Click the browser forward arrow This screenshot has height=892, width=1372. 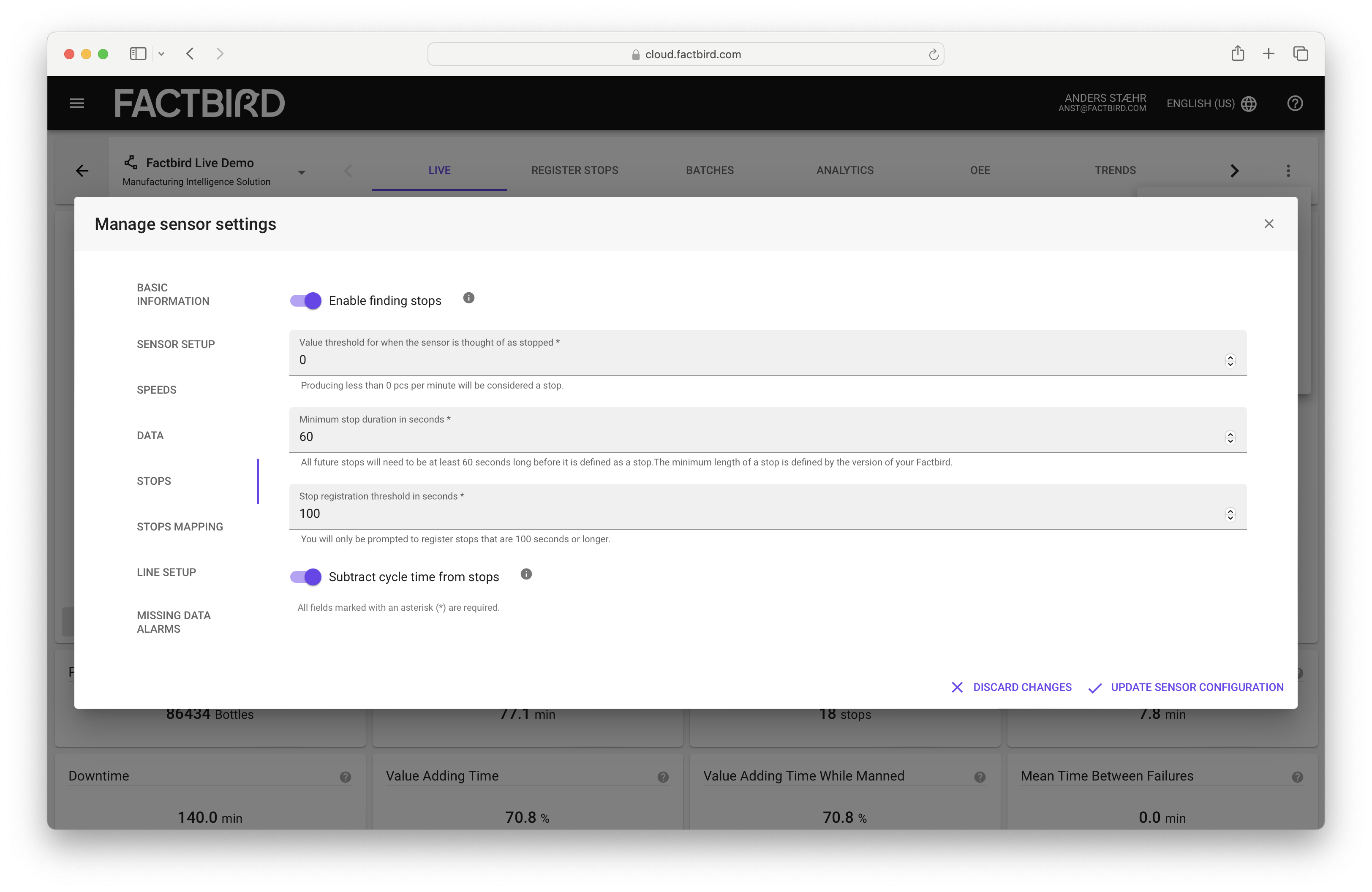point(220,54)
